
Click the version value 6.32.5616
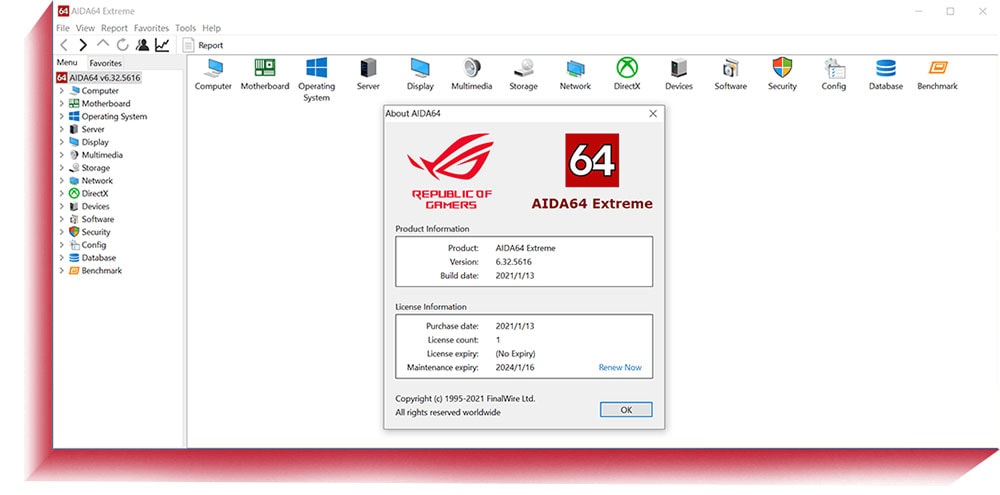click(513, 262)
